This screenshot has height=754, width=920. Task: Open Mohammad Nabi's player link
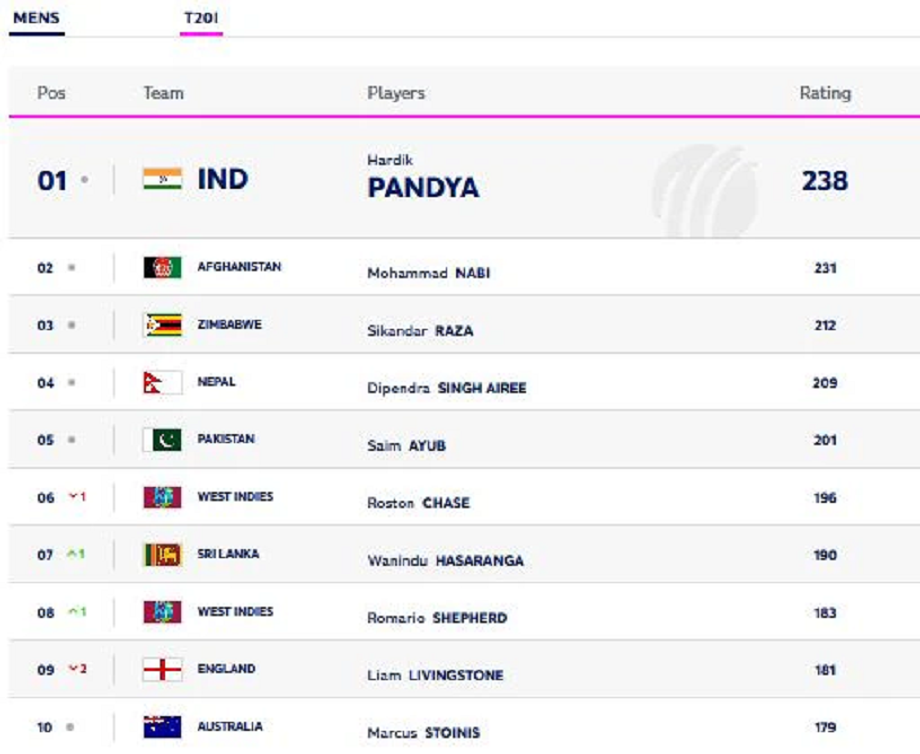pyautogui.click(x=428, y=273)
